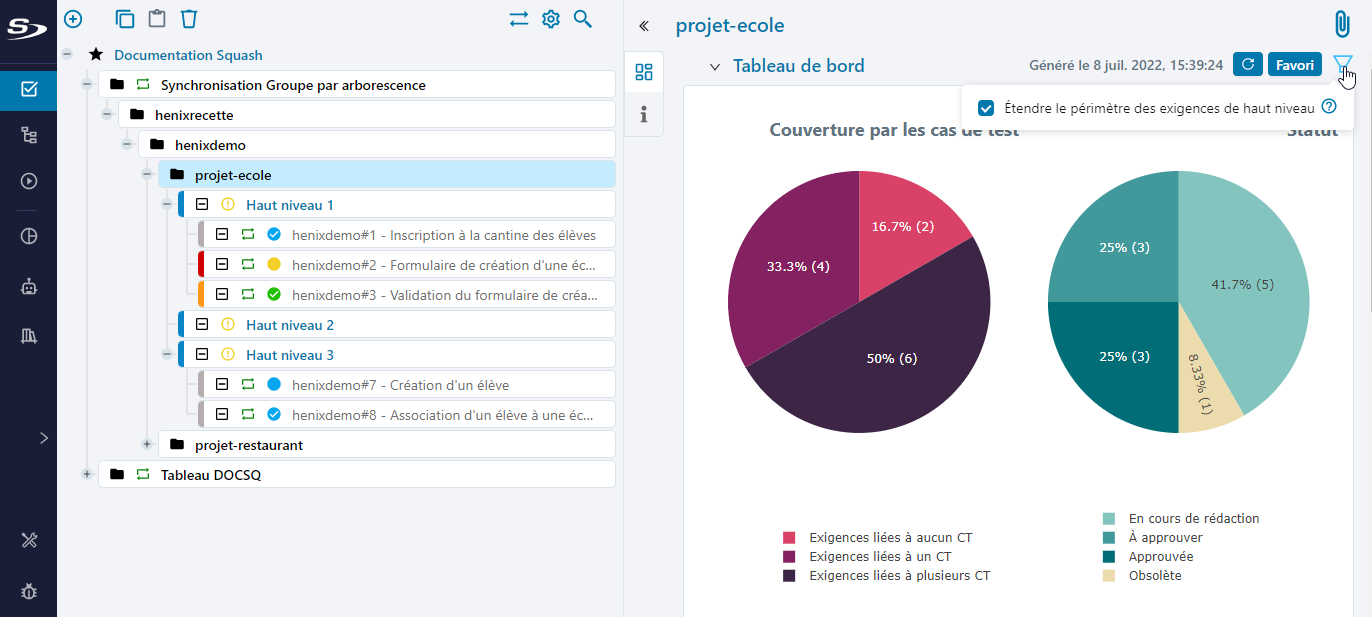Click the delete trash icon
The height and width of the screenshot is (617, 1372).
click(x=189, y=18)
